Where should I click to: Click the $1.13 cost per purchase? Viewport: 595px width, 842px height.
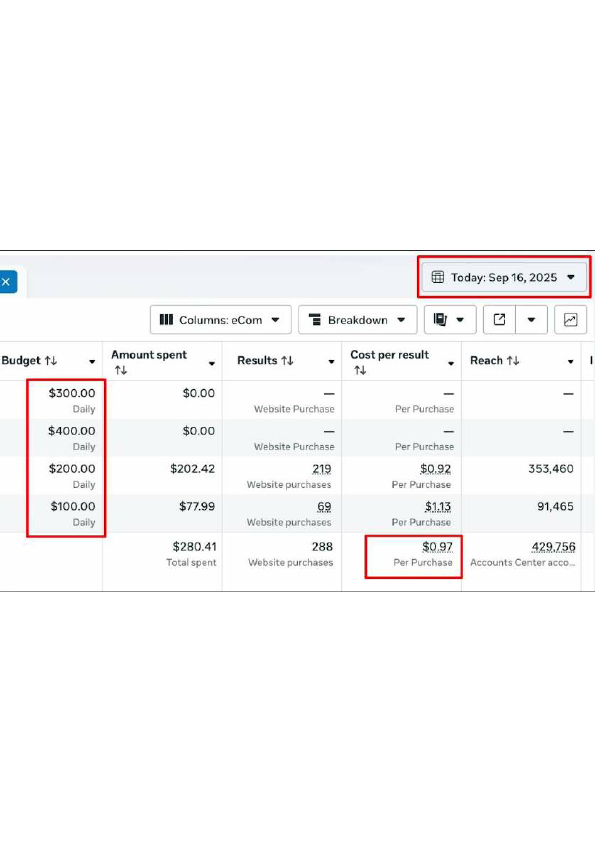click(x=438, y=506)
